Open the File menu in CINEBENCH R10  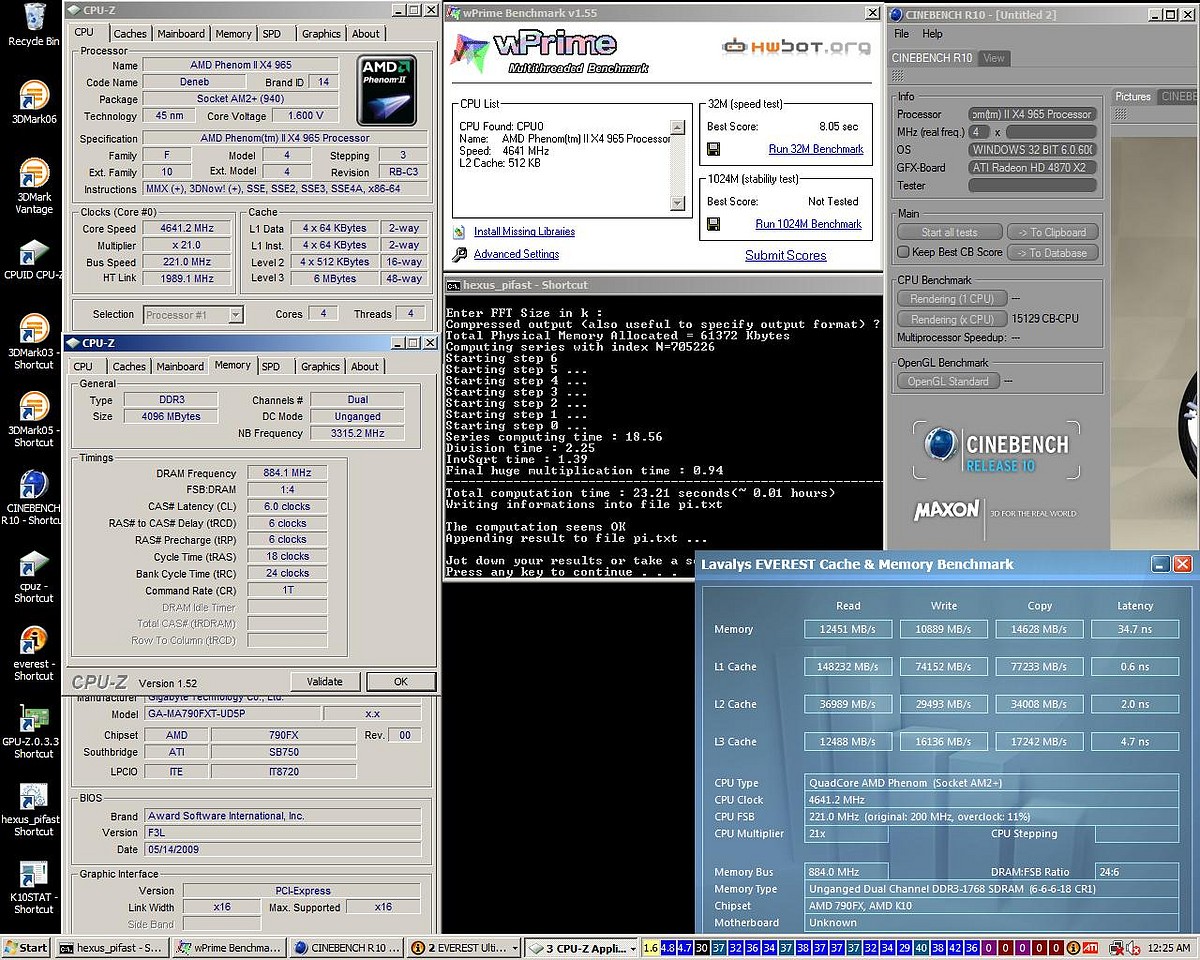pyautogui.click(x=902, y=34)
